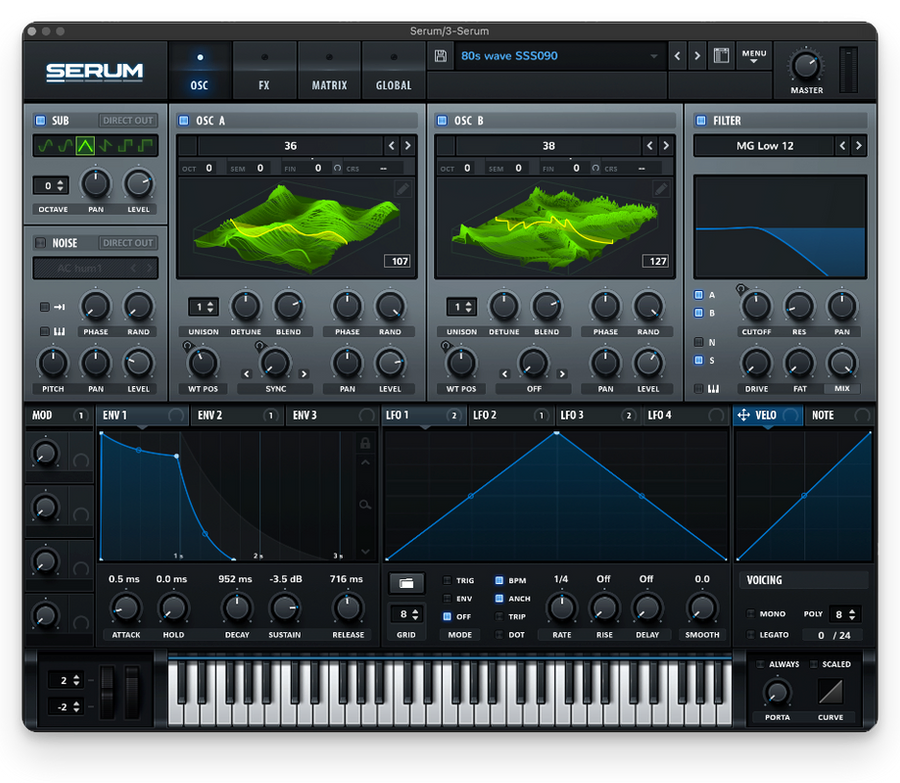Open OSC B wavetable editor pencil icon
This screenshot has width=900, height=783.
(661, 189)
